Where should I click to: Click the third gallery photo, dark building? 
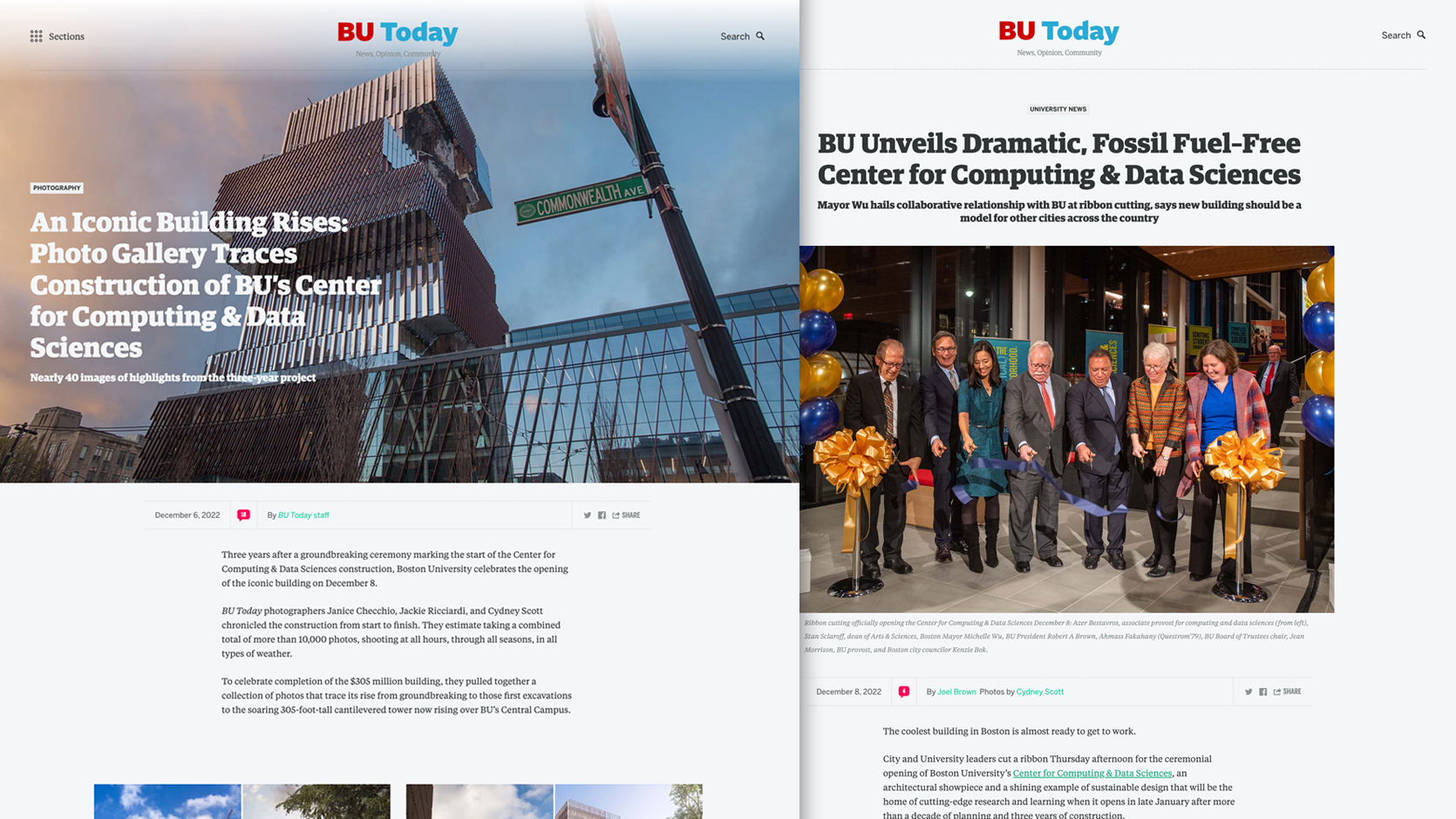[480, 802]
